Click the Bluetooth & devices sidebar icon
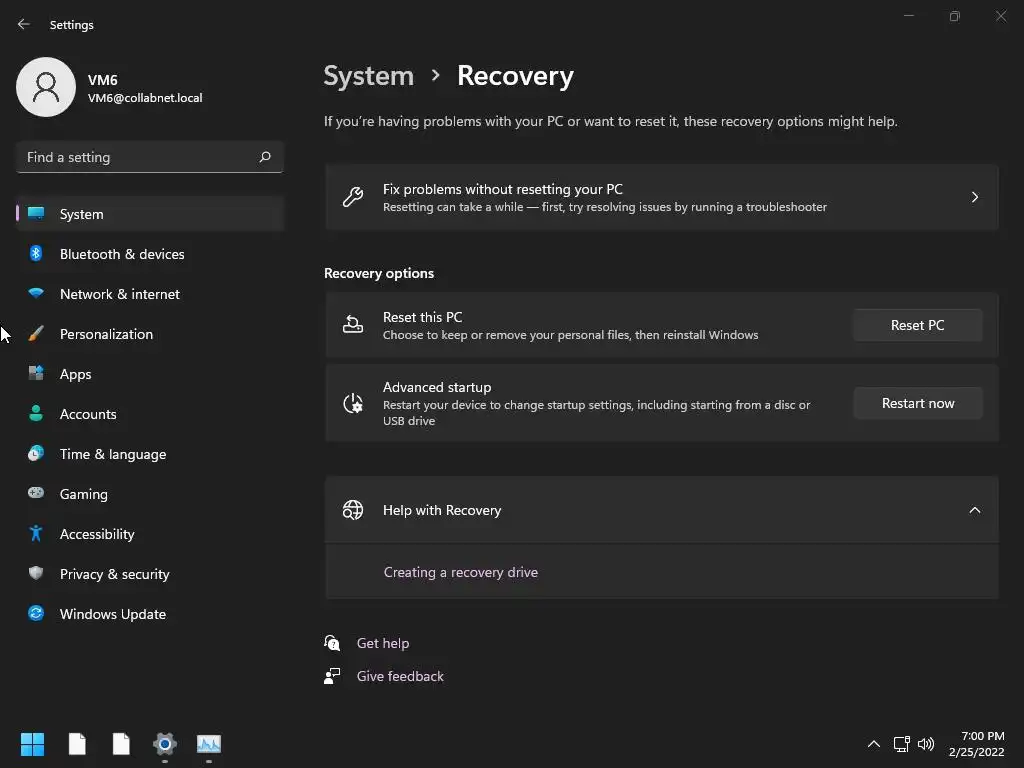The height and width of the screenshot is (768, 1024). pyautogui.click(x=36, y=254)
